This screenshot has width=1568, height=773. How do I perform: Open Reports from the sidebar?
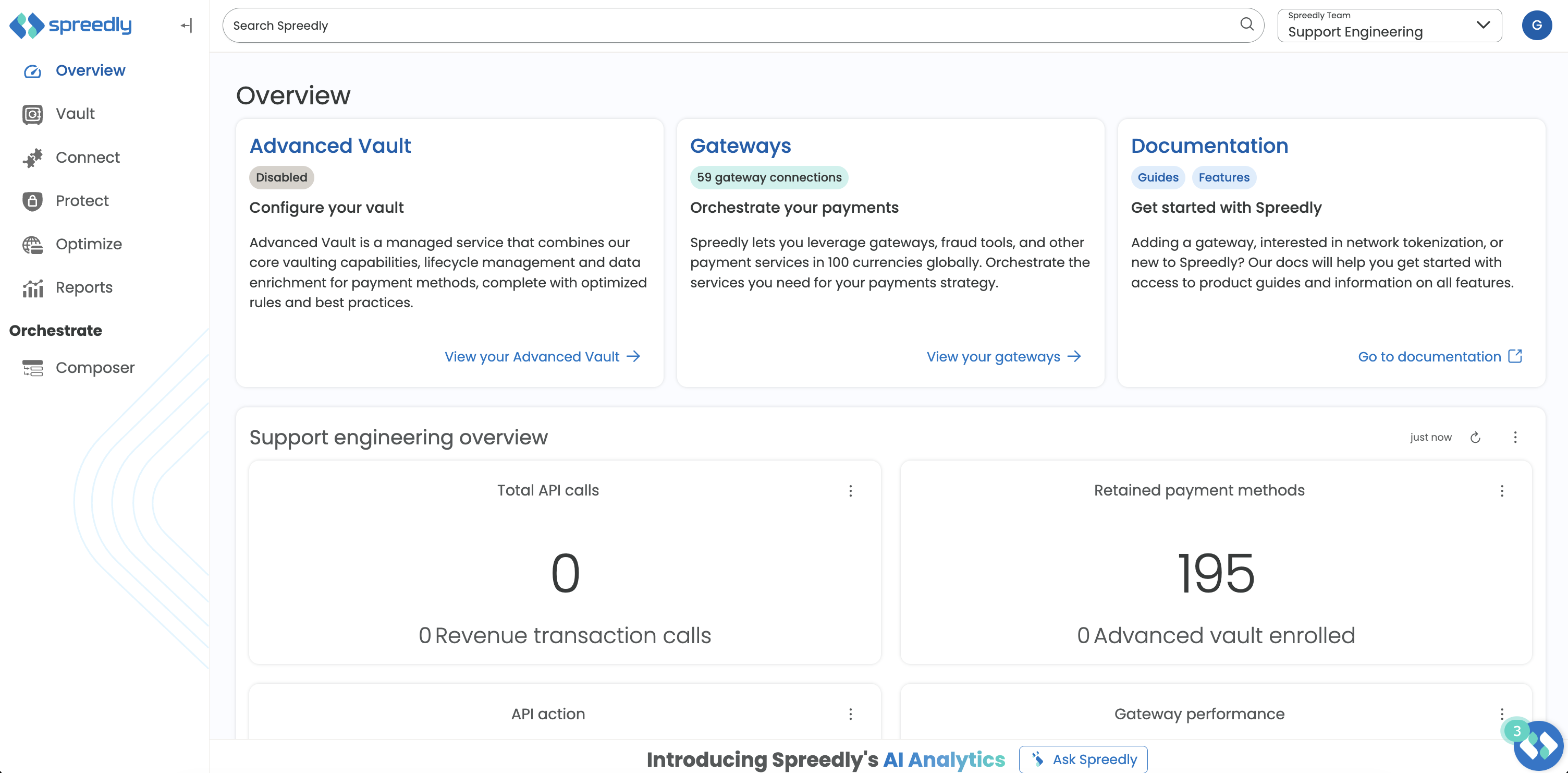[84, 287]
